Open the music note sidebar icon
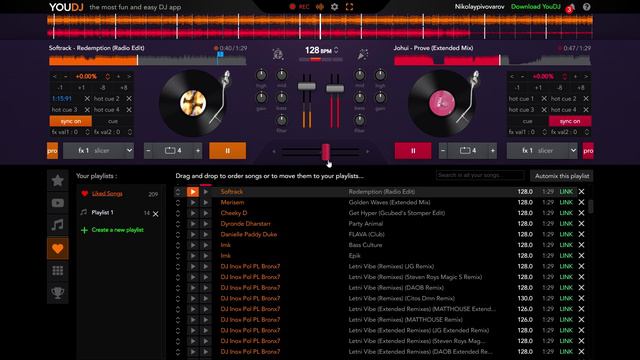 [58, 225]
